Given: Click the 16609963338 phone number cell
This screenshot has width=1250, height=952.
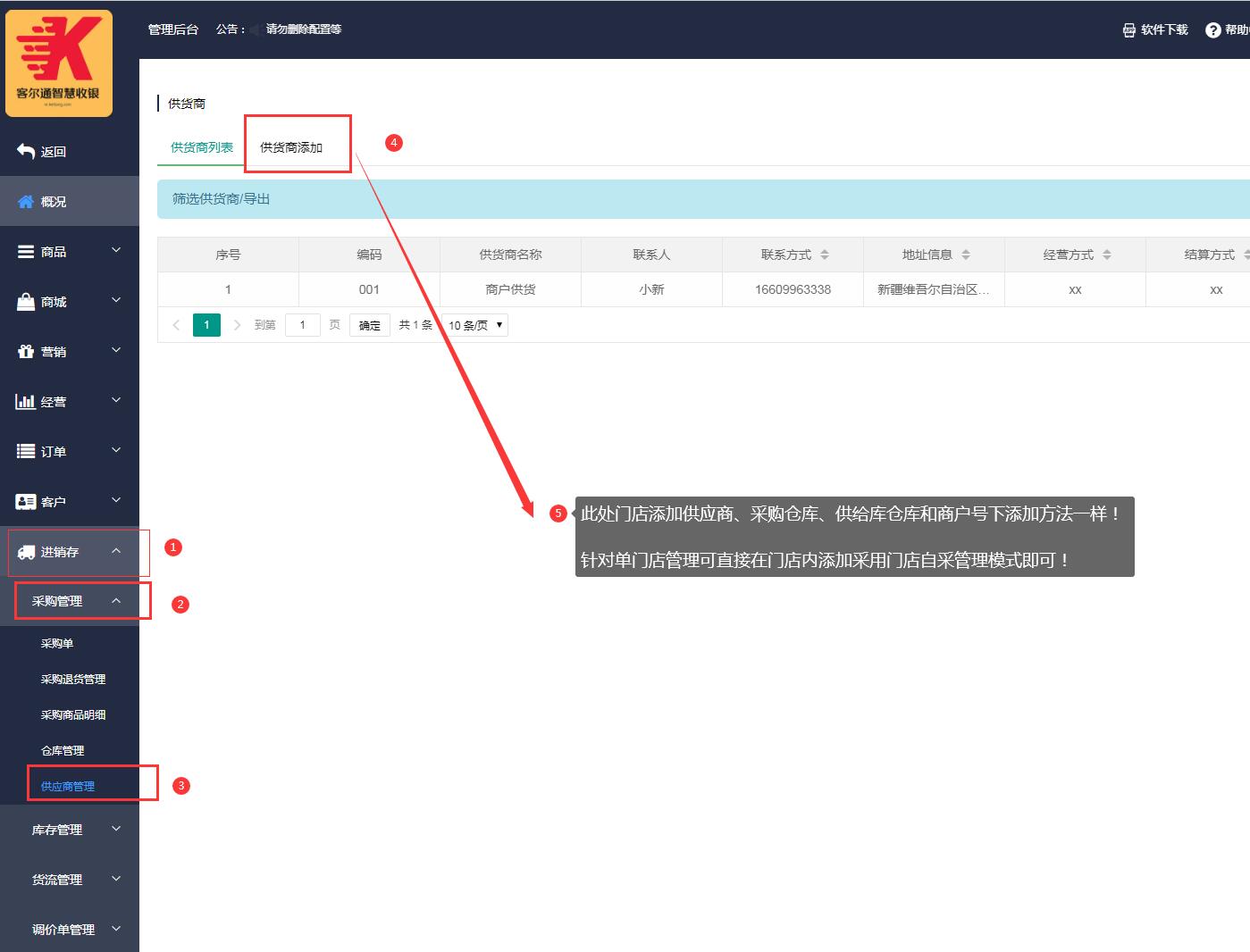Looking at the screenshot, I should click(793, 289).
